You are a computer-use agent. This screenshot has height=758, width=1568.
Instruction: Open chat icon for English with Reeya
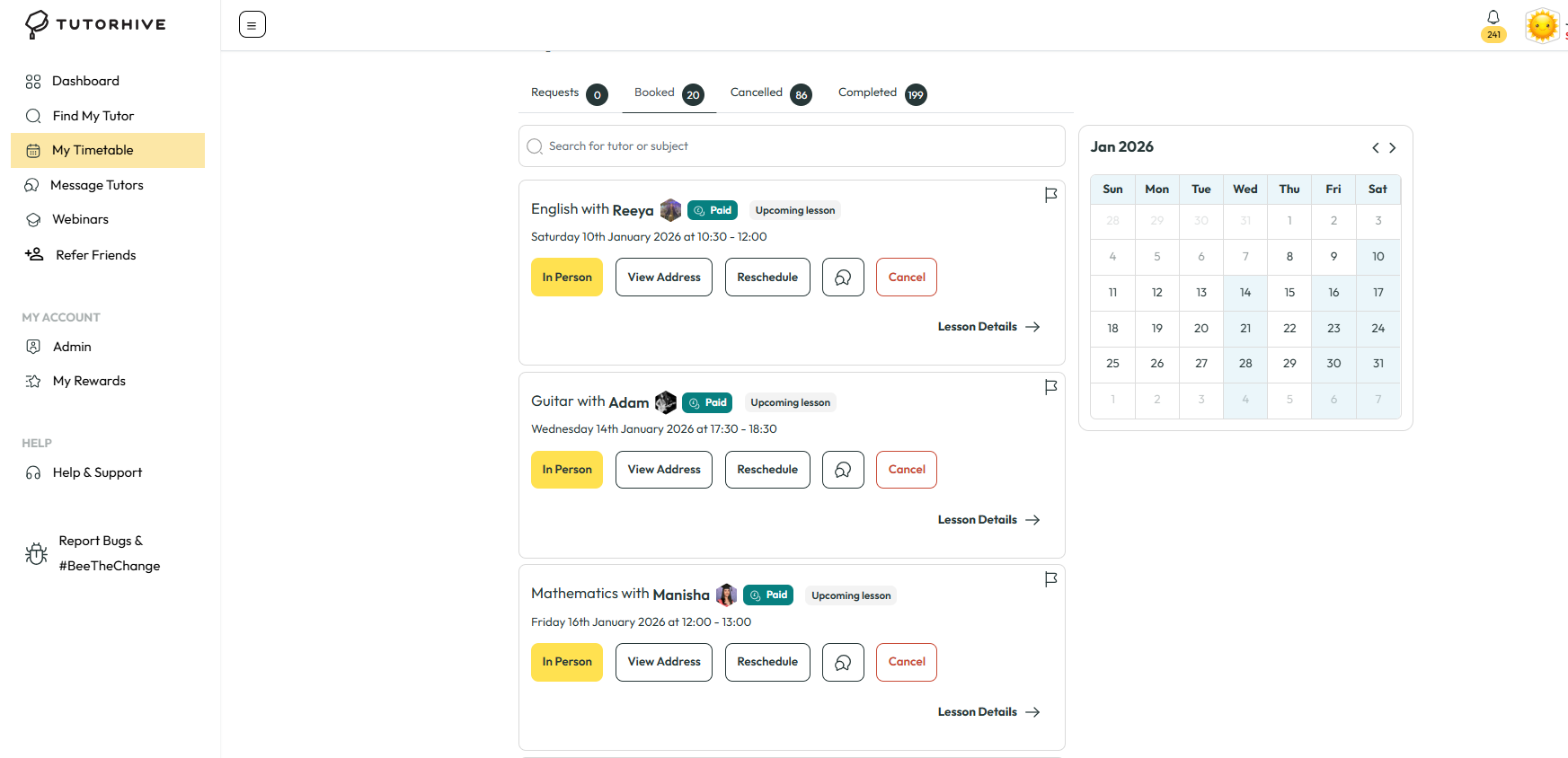click(x=843, y=278)
